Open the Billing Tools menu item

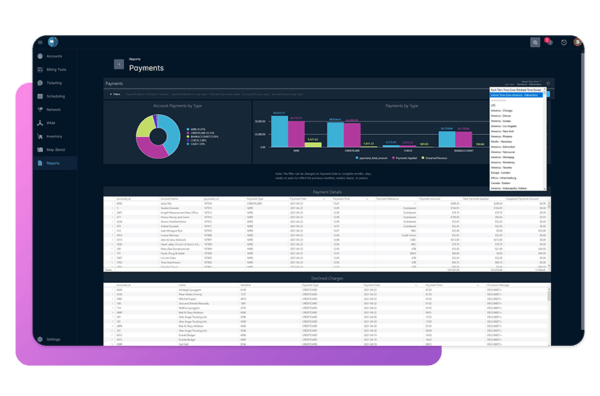(56, 70)
